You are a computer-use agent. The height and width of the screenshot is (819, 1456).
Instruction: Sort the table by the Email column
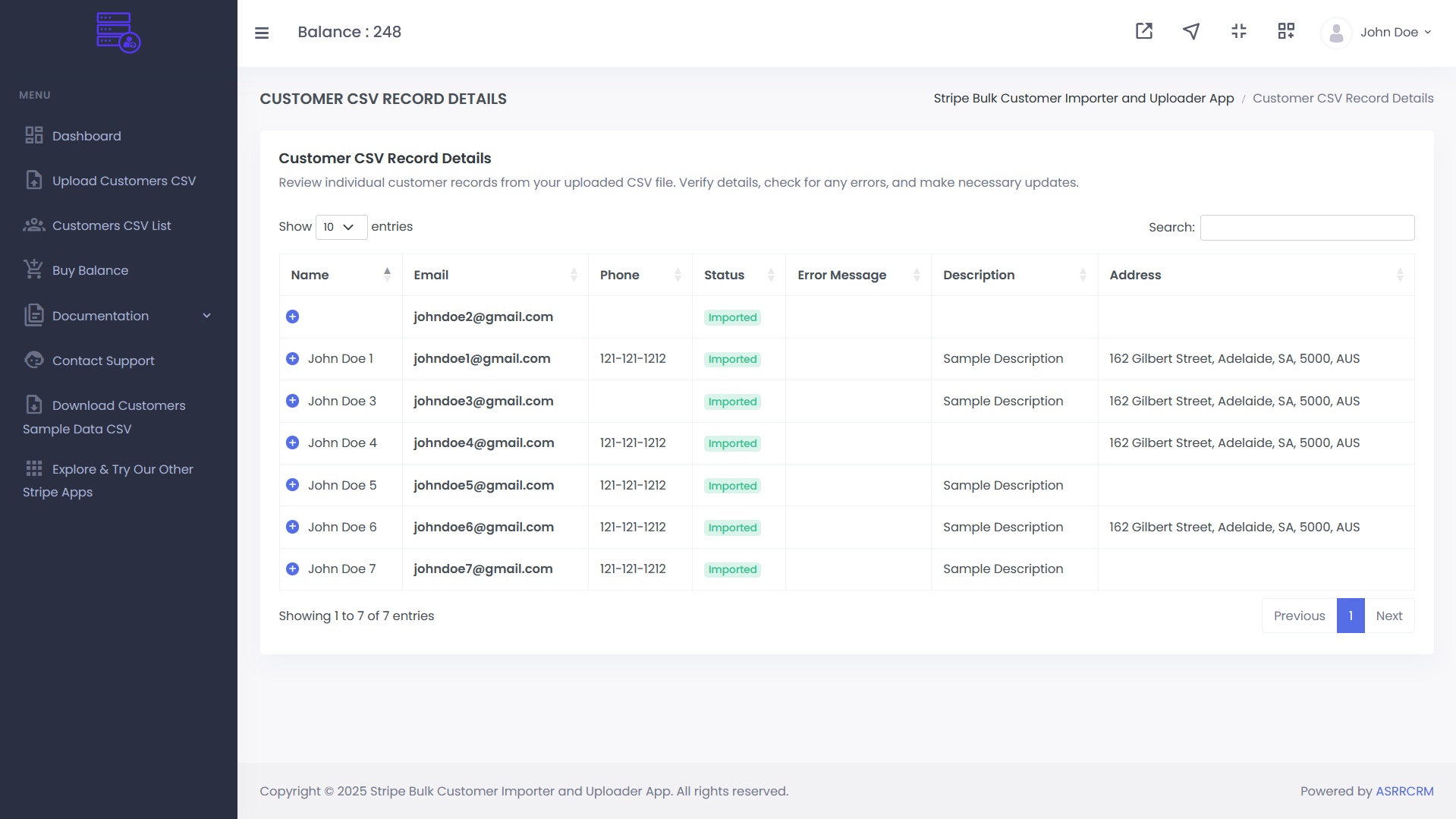(431, 275)
